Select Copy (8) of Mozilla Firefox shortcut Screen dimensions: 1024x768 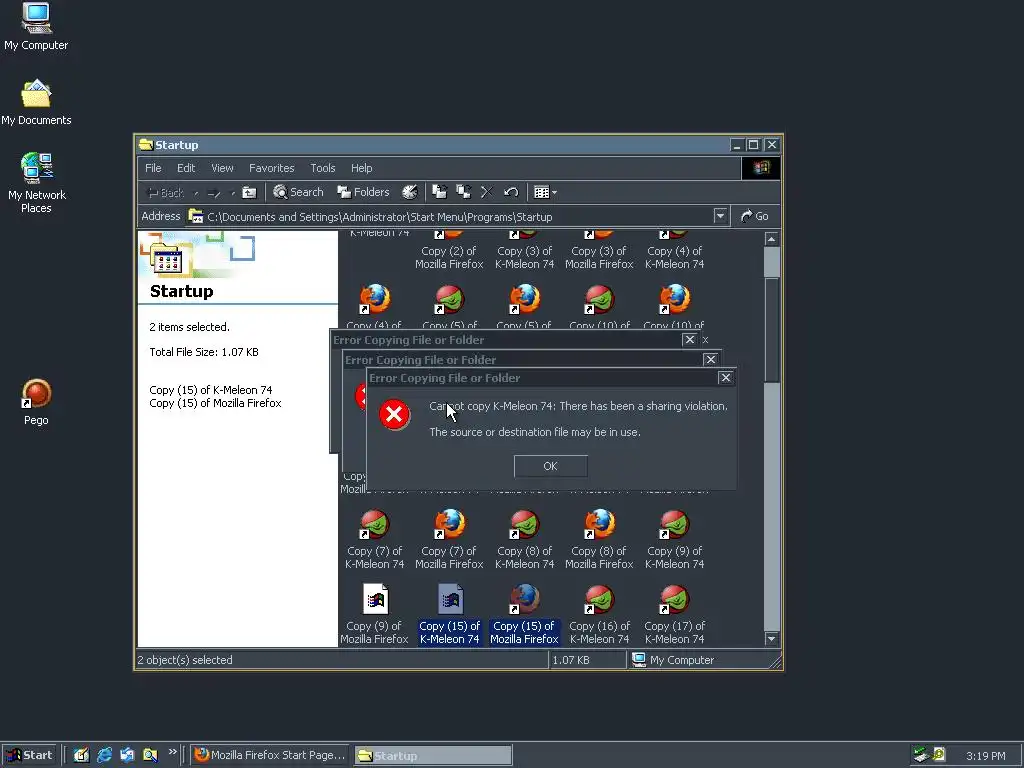600,540
